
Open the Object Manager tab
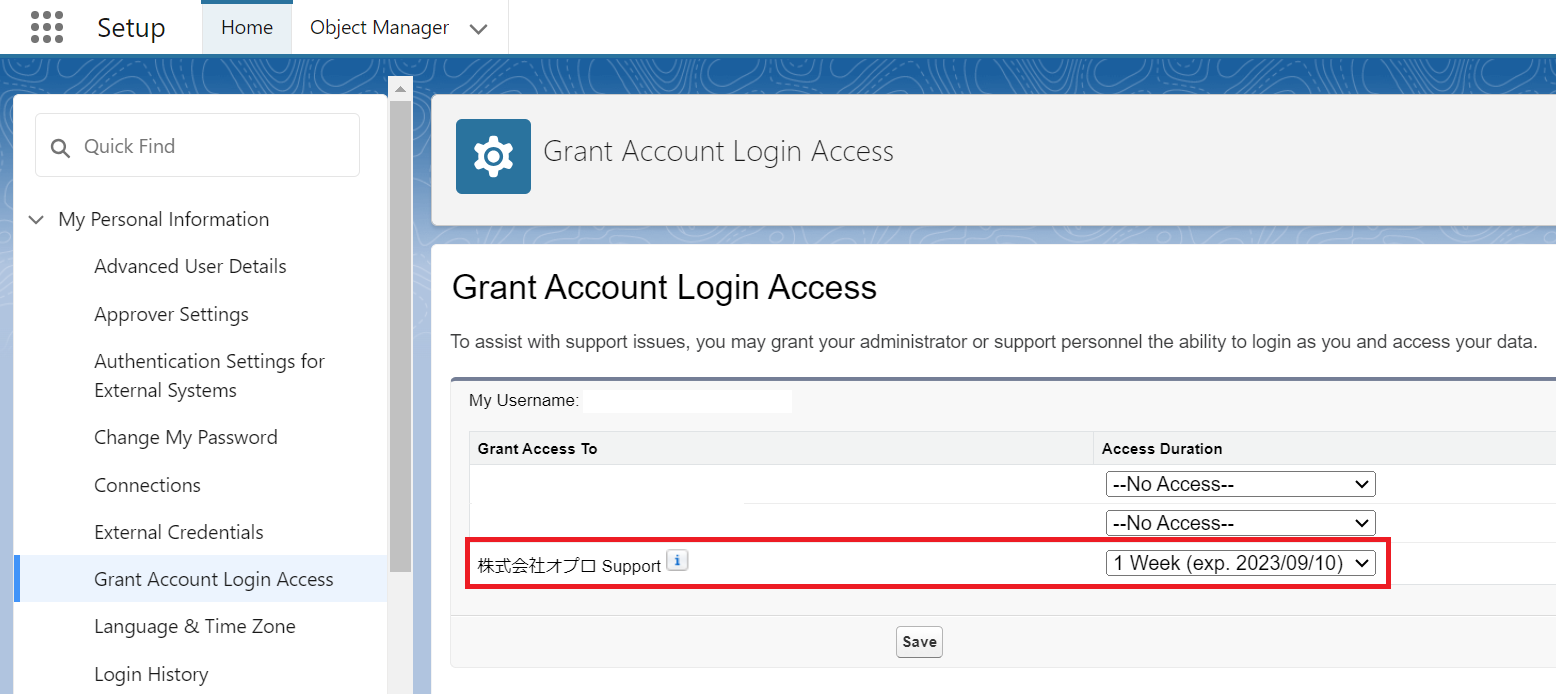(379, 27)
